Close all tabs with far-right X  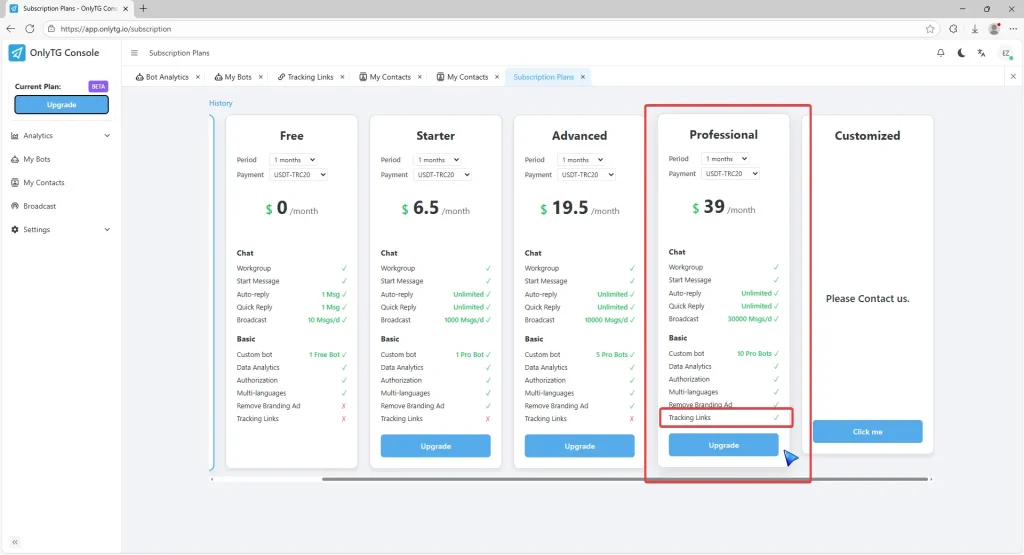pos(1013,76)
